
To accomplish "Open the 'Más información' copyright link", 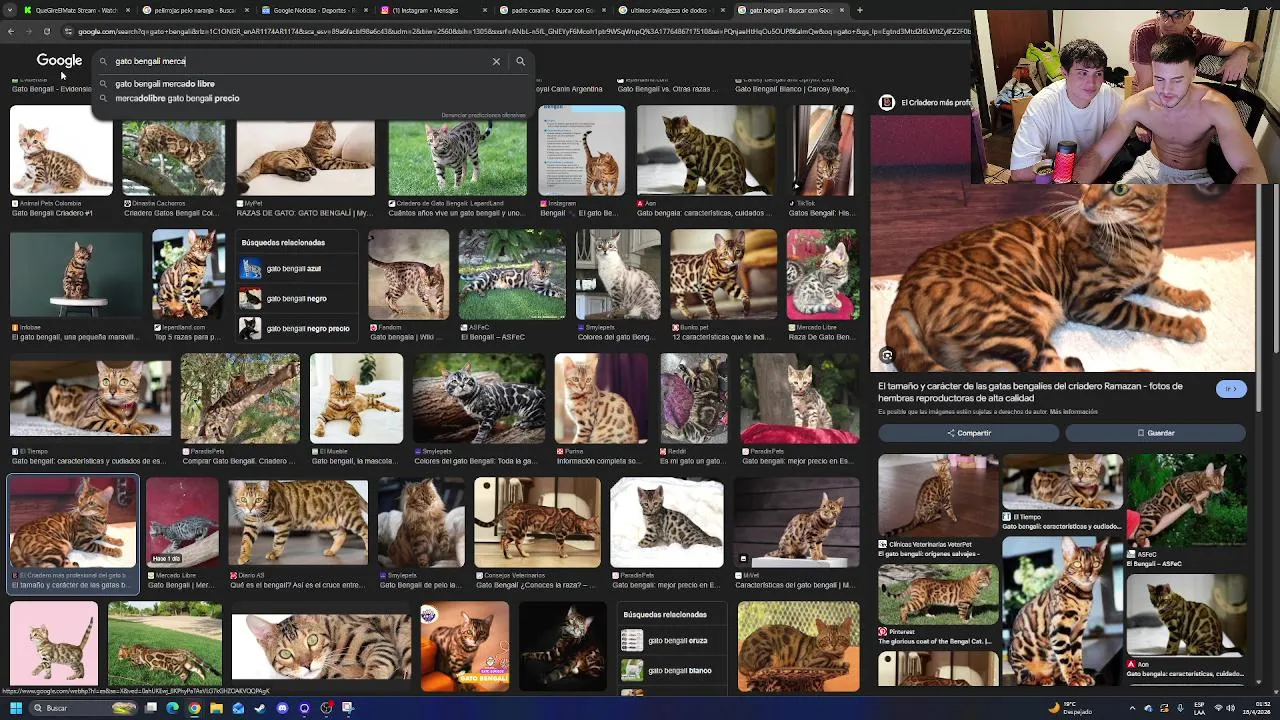I will pos(1075,412).
